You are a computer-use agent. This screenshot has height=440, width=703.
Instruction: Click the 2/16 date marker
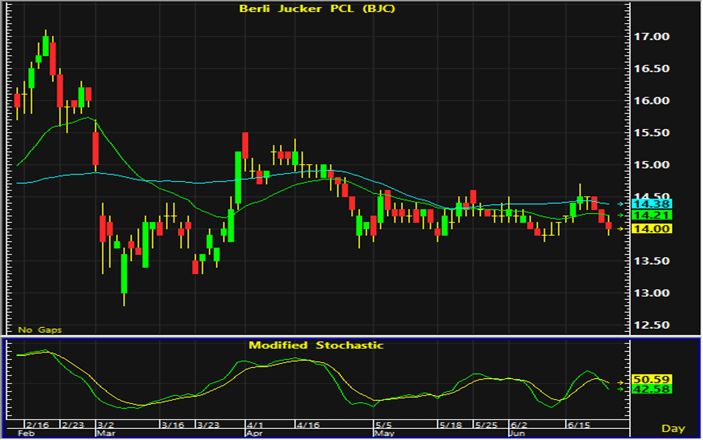click(37, 425)
